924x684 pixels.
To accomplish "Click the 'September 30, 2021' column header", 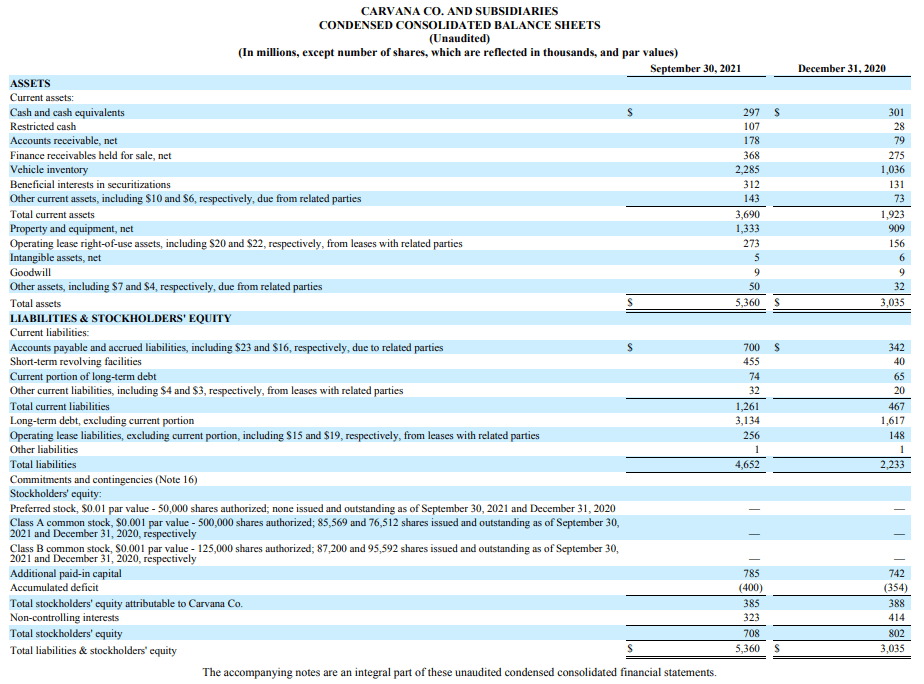I will 695,68.
